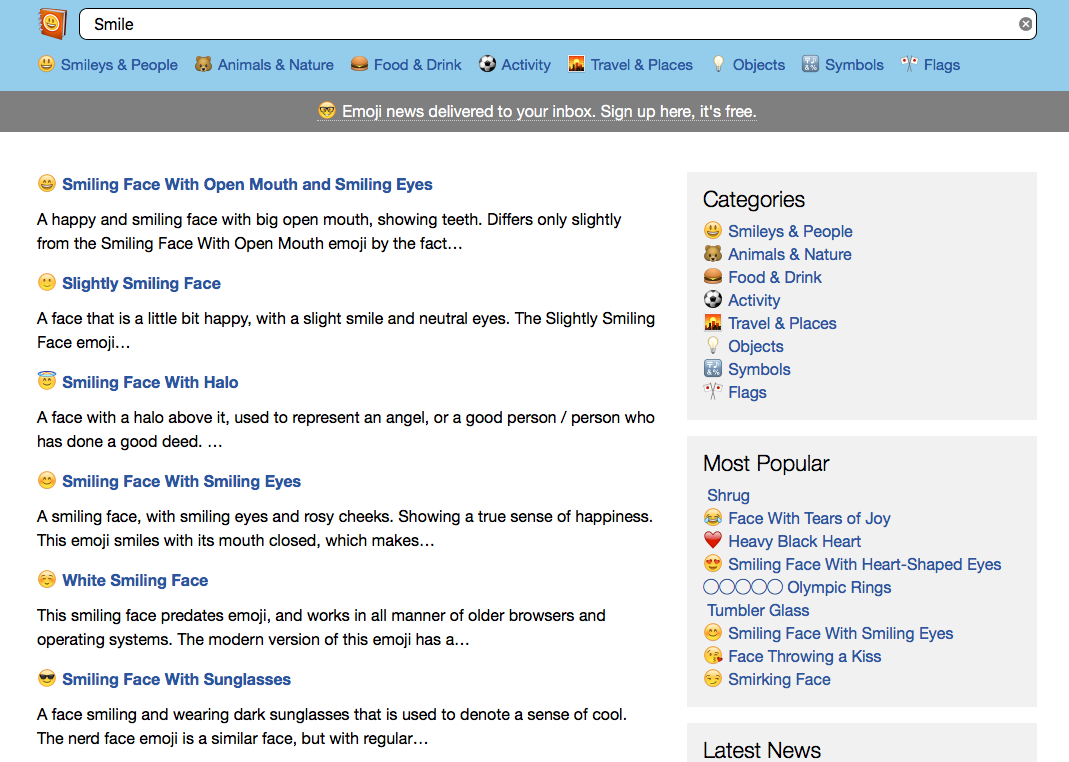The width and height of the screenshot is (1069, 762).
Task: Open Food & Drink in top navigation
Action: click(x=417, y=65)
